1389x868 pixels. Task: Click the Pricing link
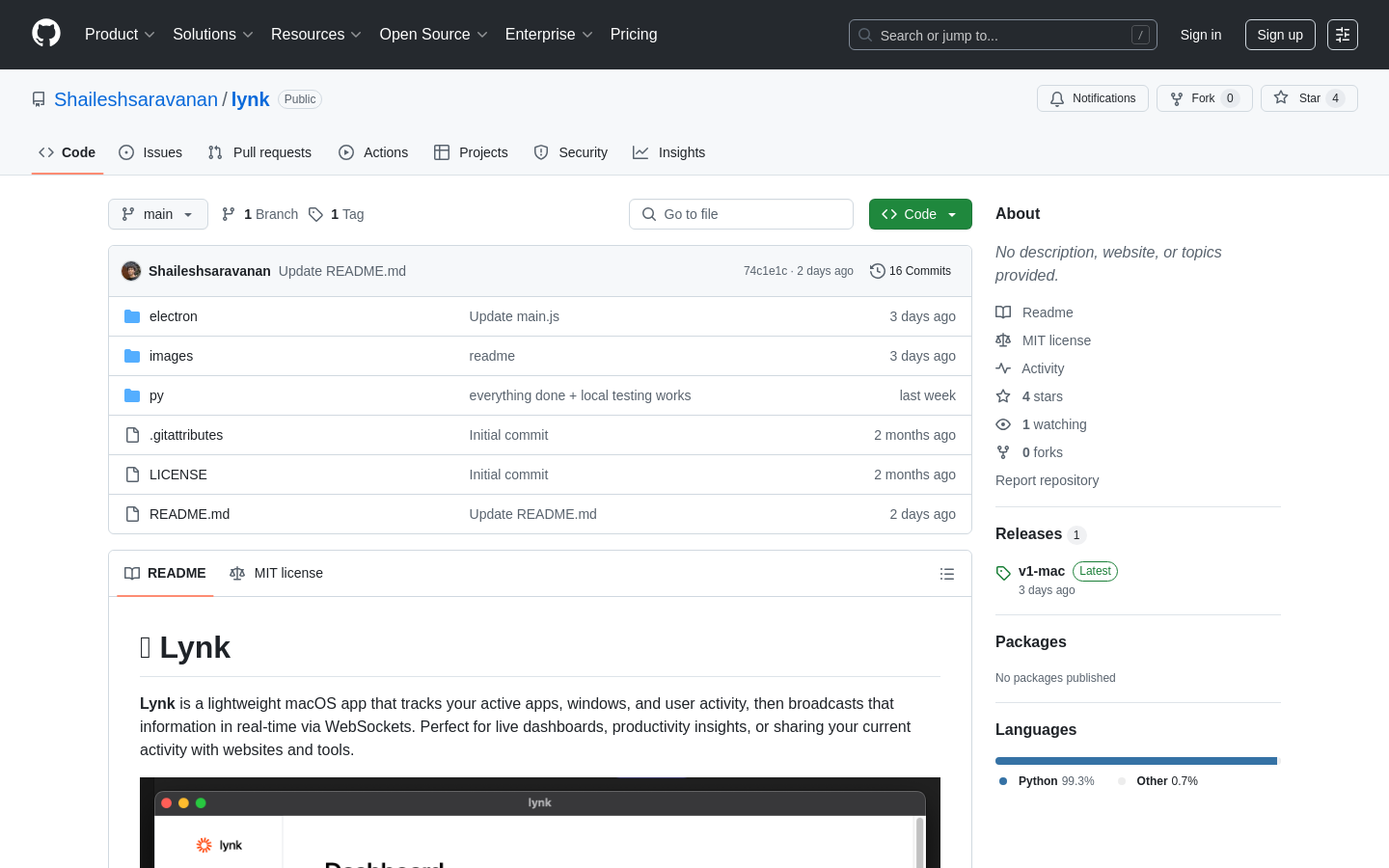[634, 34]
